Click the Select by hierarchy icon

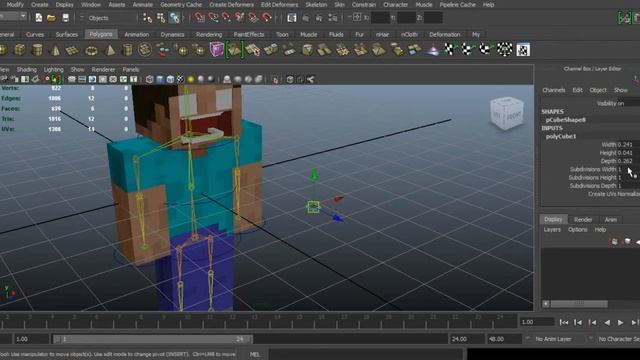(147, 18)
